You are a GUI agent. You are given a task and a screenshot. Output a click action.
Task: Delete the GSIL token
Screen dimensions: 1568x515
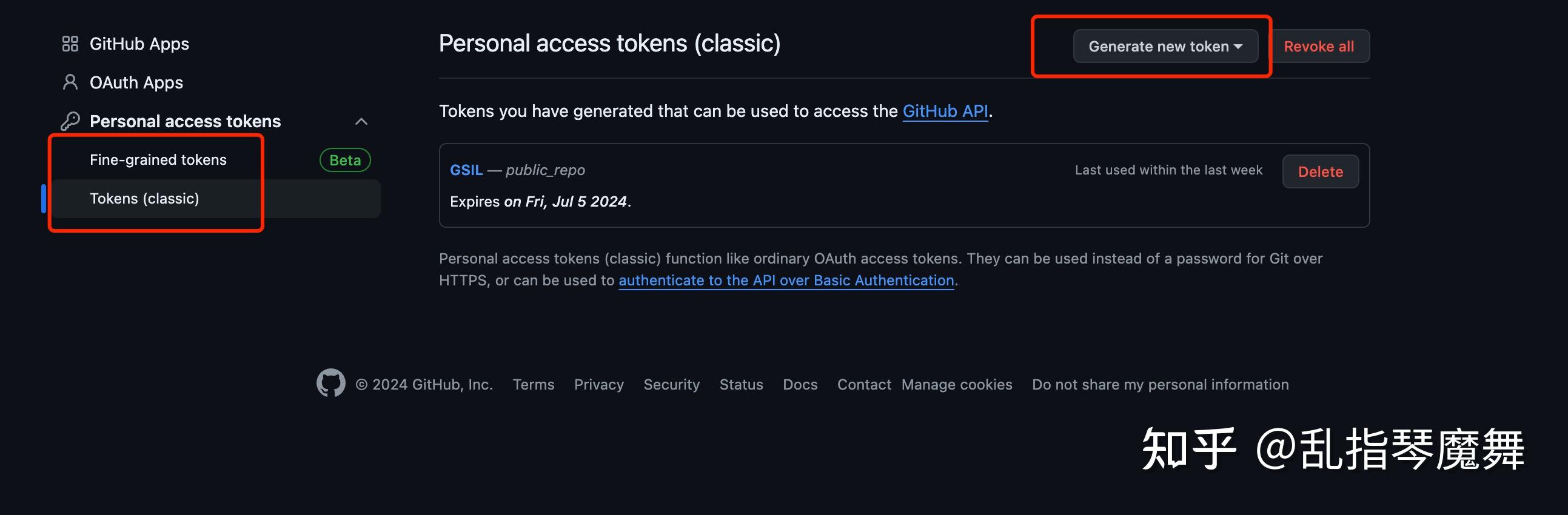coord(1319,172)
